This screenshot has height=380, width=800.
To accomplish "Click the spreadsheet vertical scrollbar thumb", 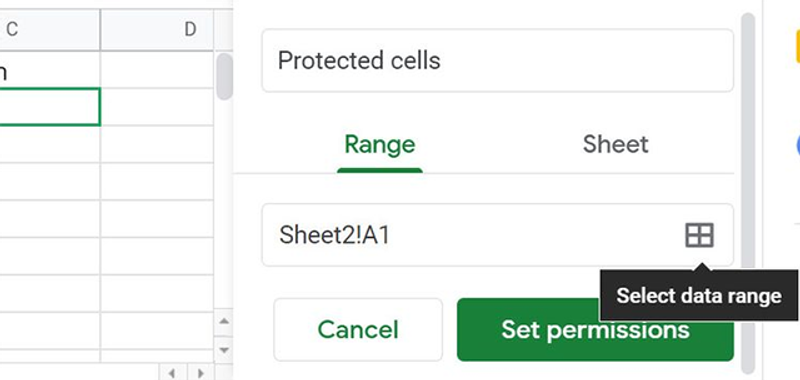I will (224, 77).
